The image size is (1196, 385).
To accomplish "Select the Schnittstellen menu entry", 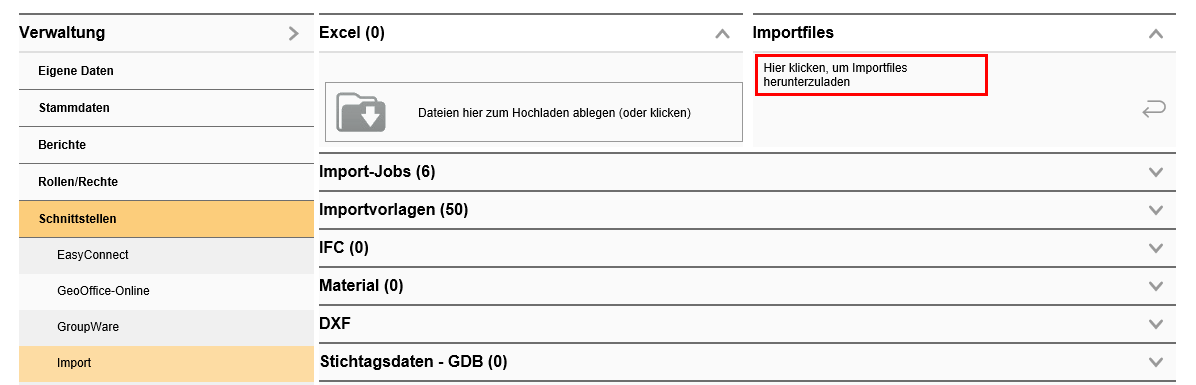I will point(166,219).
